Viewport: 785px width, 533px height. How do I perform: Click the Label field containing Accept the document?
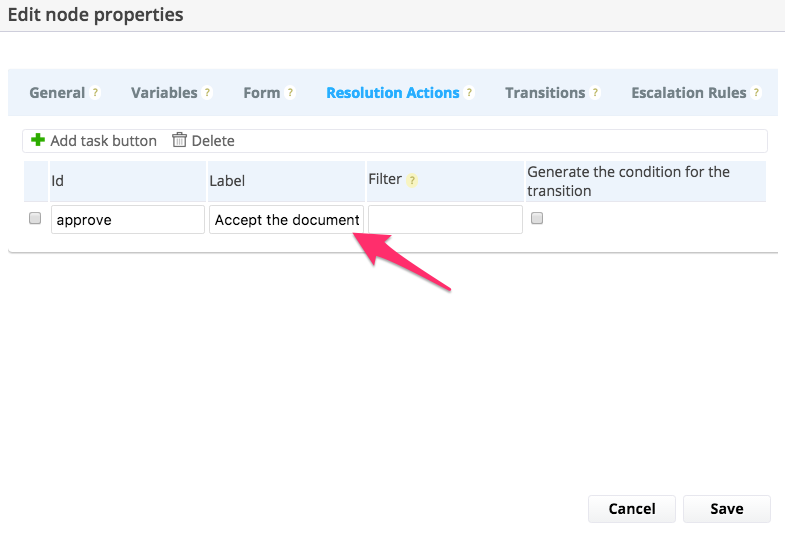click(x=286, y=219)
